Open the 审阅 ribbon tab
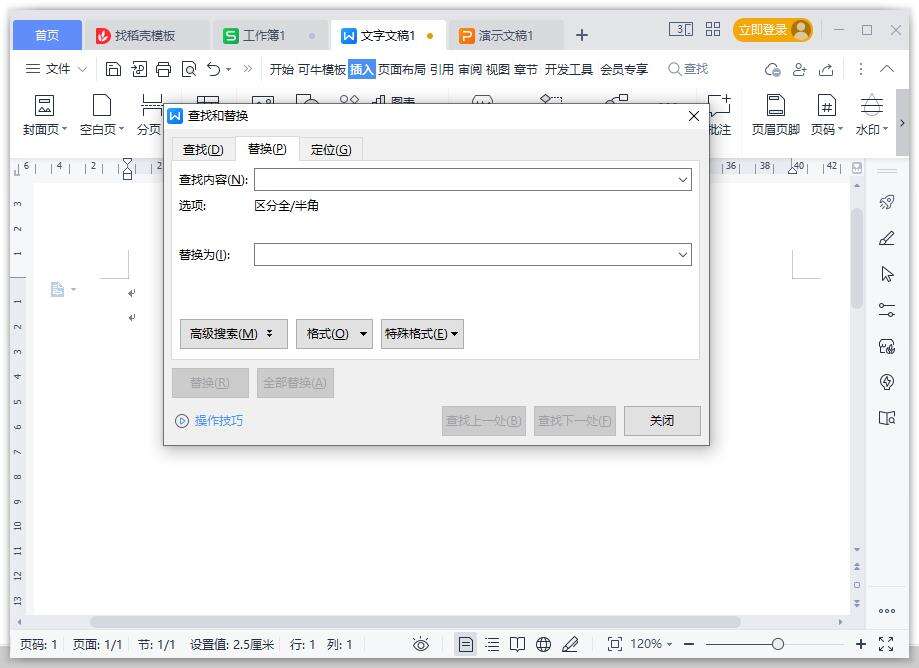Image resolution: width=919 pixels, height=668 pixels. pos(469,70)
